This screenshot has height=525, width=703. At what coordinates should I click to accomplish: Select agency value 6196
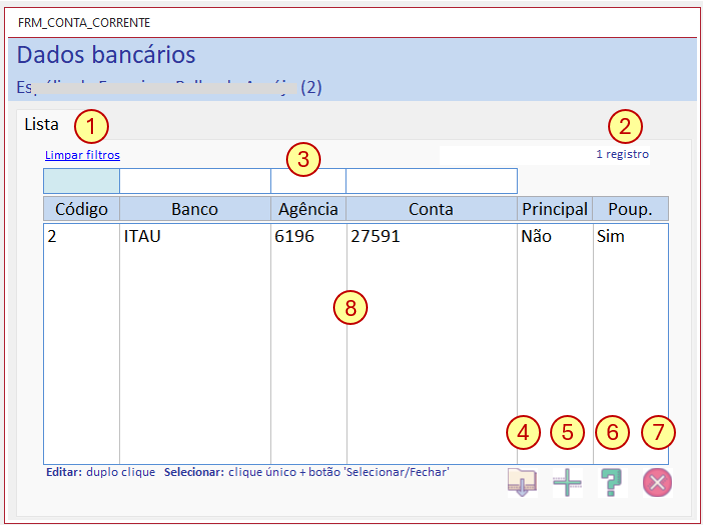[x=294, y=236]
